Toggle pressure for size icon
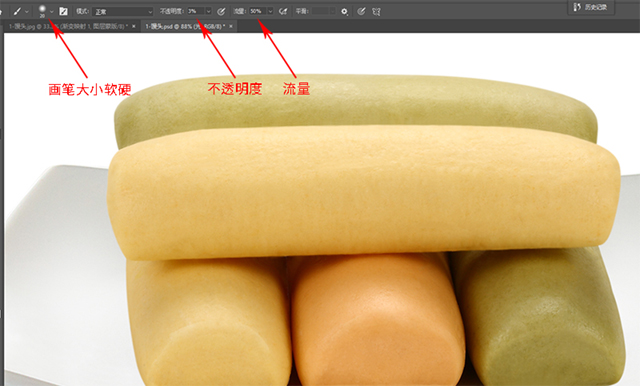This screenshot has height=386, width=640. (x=361, y=11)
